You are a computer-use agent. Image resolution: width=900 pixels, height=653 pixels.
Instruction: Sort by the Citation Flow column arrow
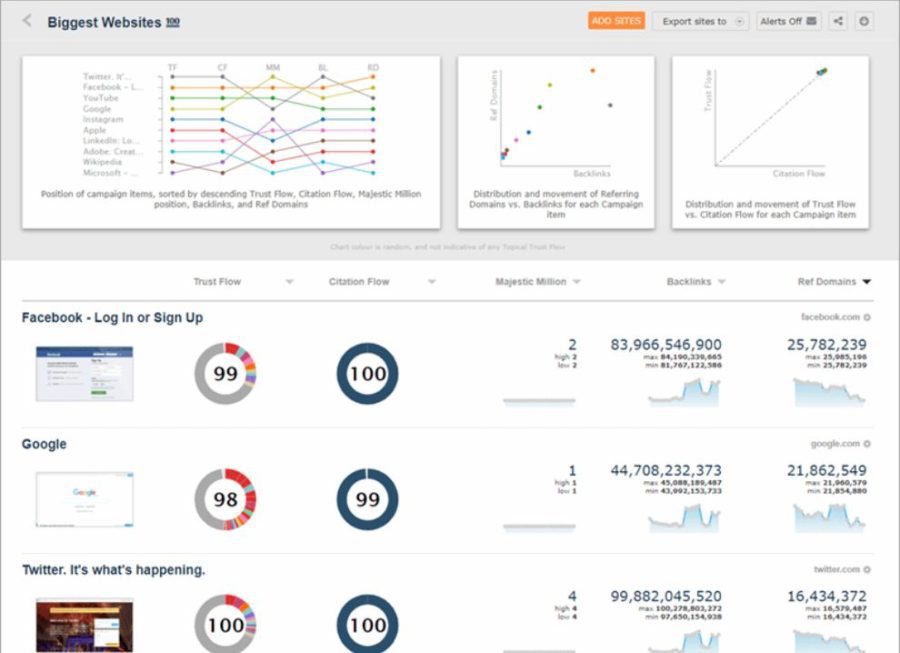tap(432, 282)
